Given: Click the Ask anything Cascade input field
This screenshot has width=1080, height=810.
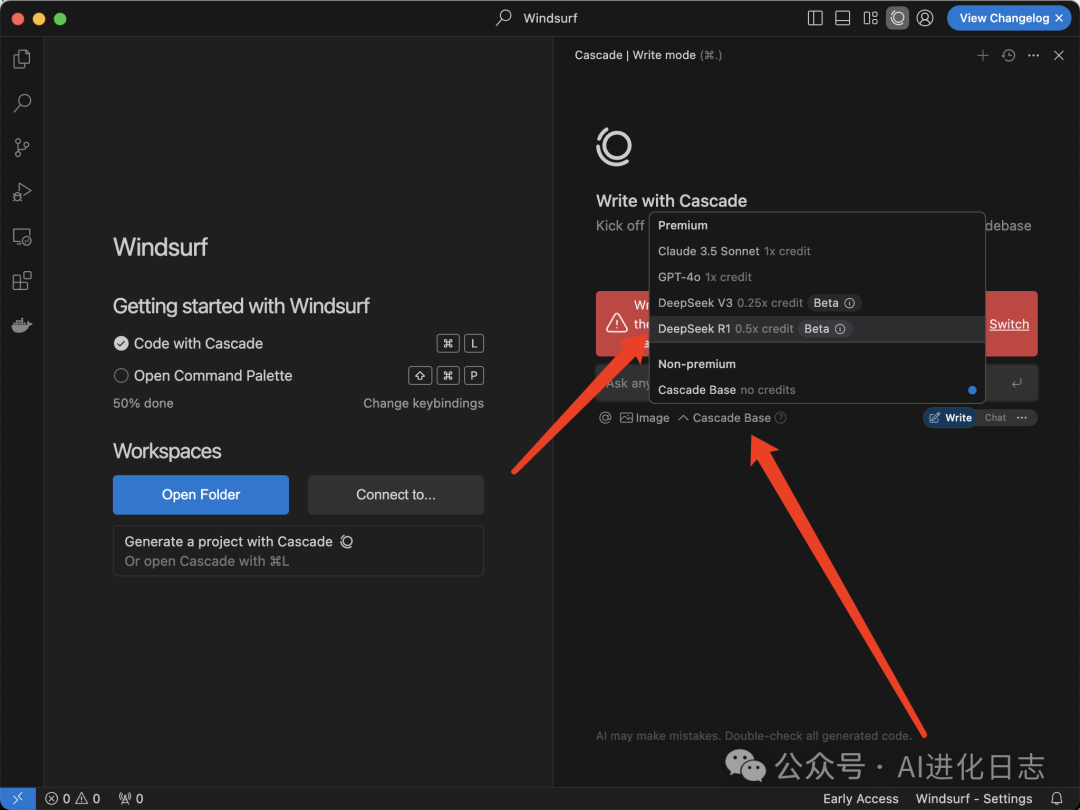Looking at the screenshot, I should pos(817,383).
